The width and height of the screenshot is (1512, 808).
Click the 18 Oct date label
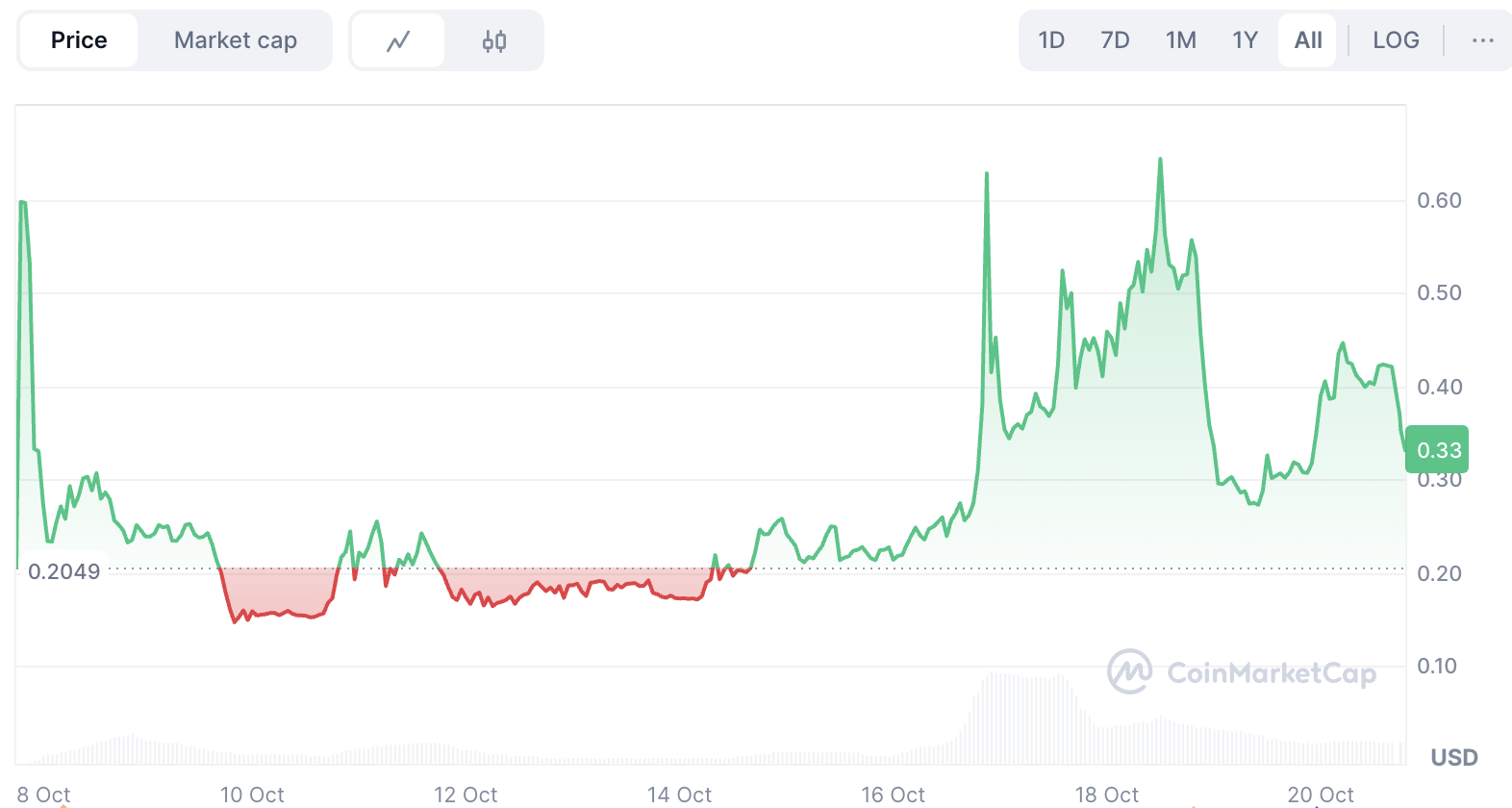1106,795
